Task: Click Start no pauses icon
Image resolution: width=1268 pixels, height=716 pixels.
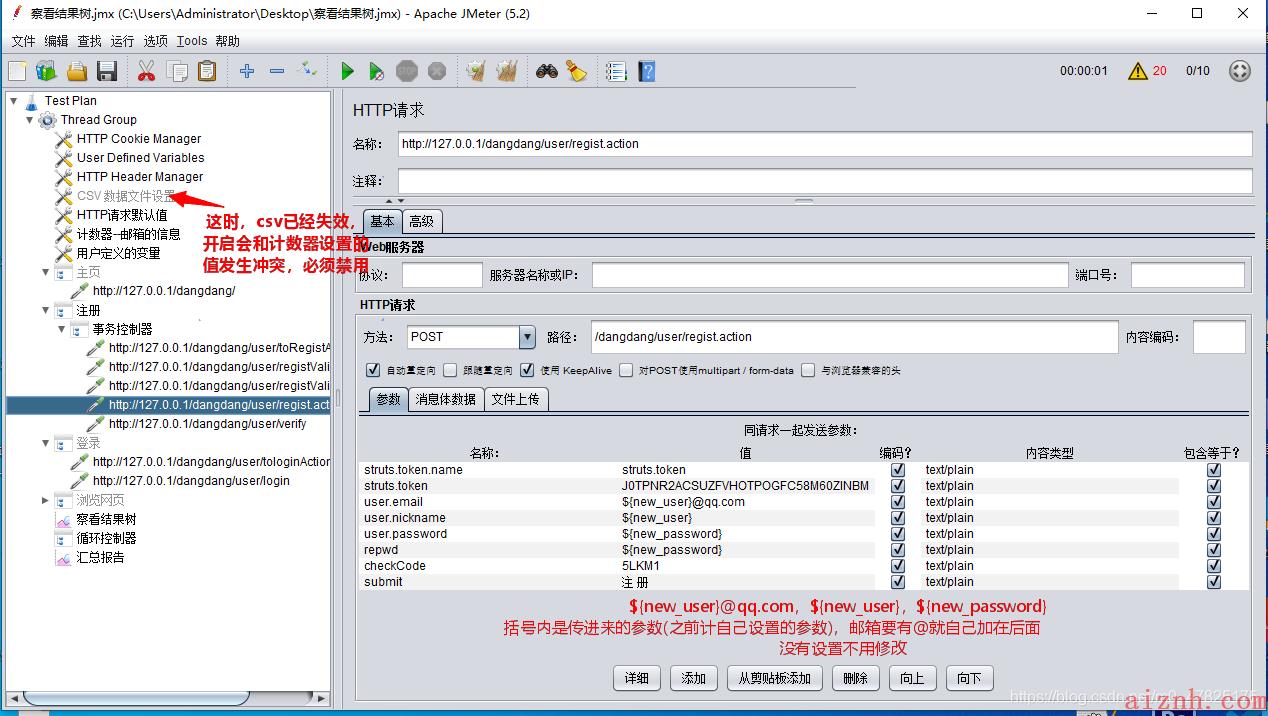Action: 376,71
